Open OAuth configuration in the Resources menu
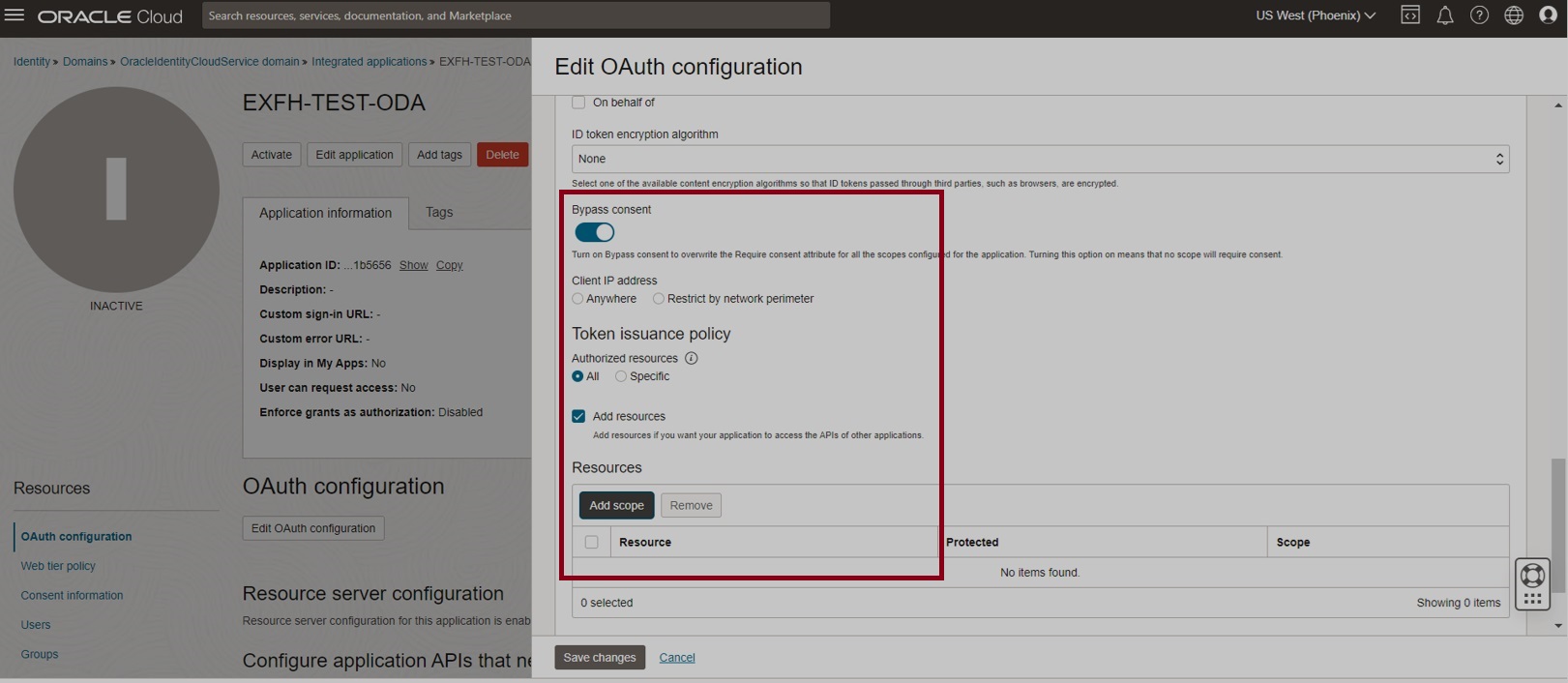 point(76,536)
